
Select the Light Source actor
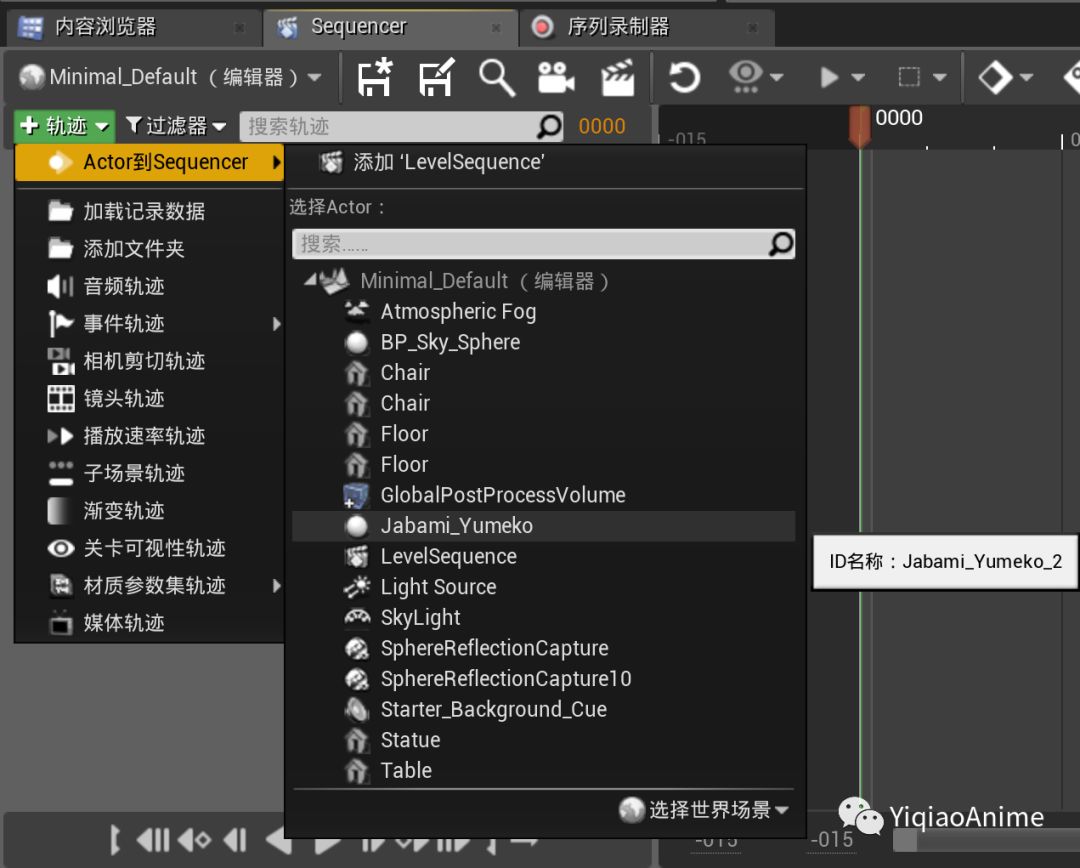[x=437, y=587]
